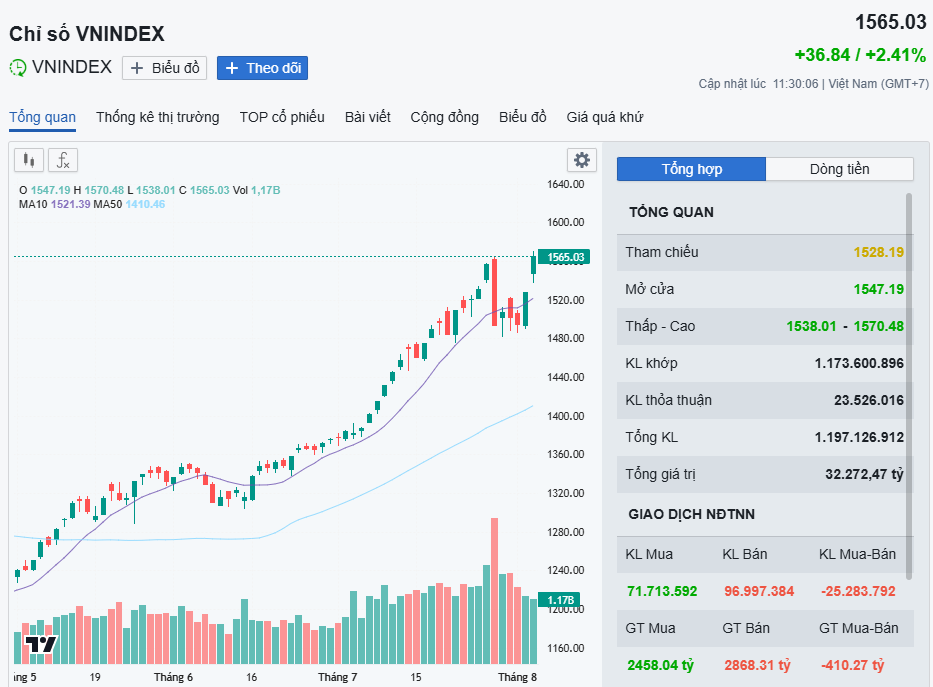Screen dimensions: 933x687
Task: Open the candlestick chart type selector
Action: click(29, 160)
